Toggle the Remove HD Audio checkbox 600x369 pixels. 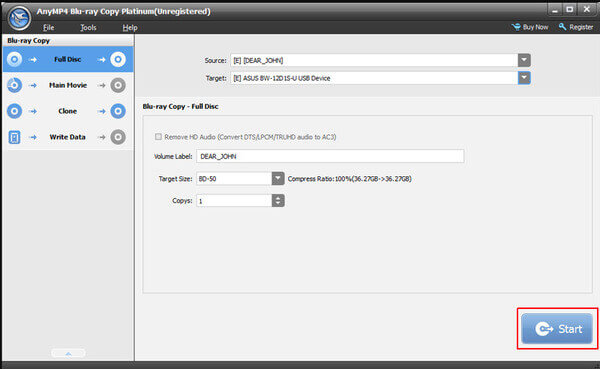(158, 137)
